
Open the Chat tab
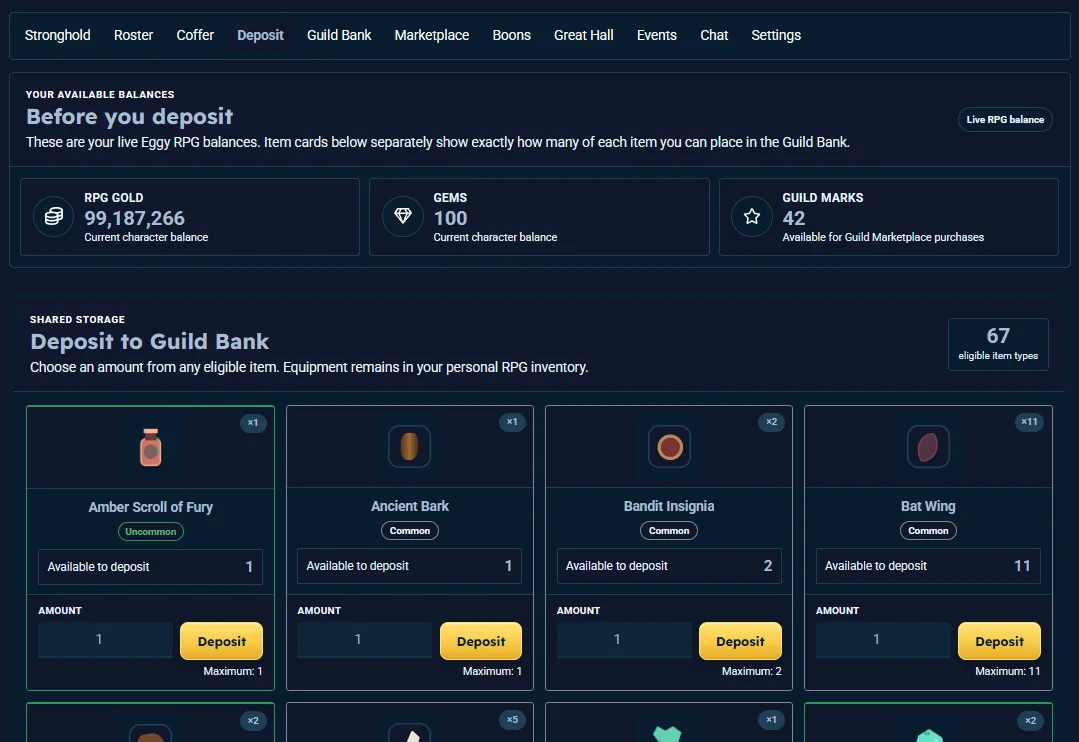[714, 35]
